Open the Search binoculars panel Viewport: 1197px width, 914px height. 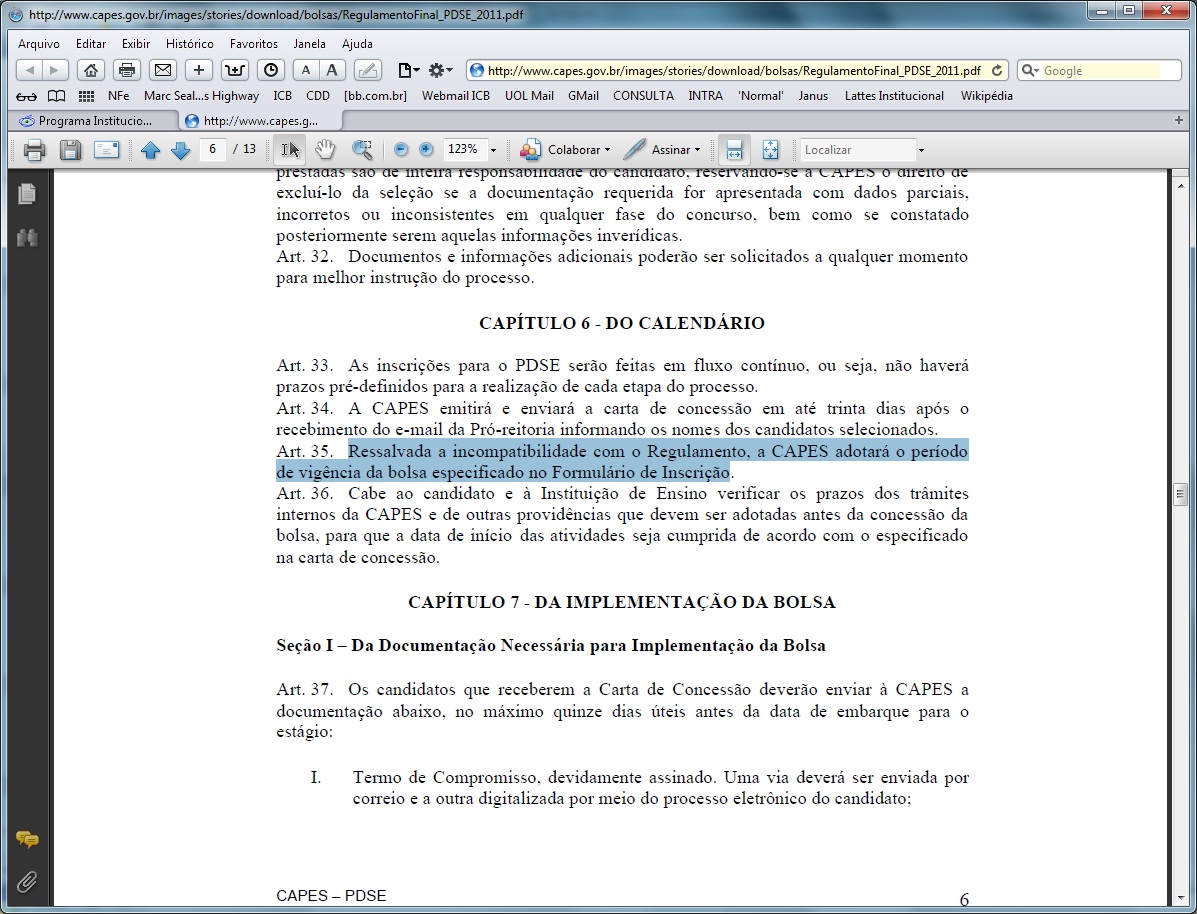[27, 237]
